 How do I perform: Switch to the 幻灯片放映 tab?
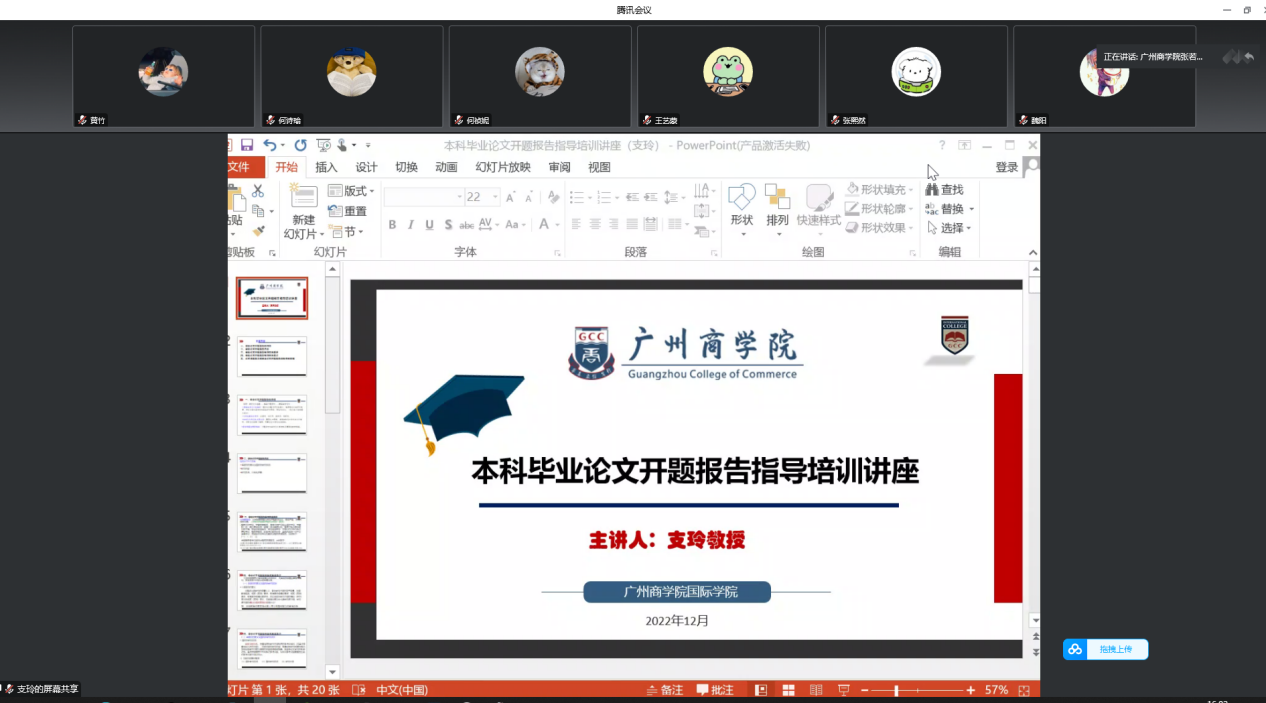point(503,167)
